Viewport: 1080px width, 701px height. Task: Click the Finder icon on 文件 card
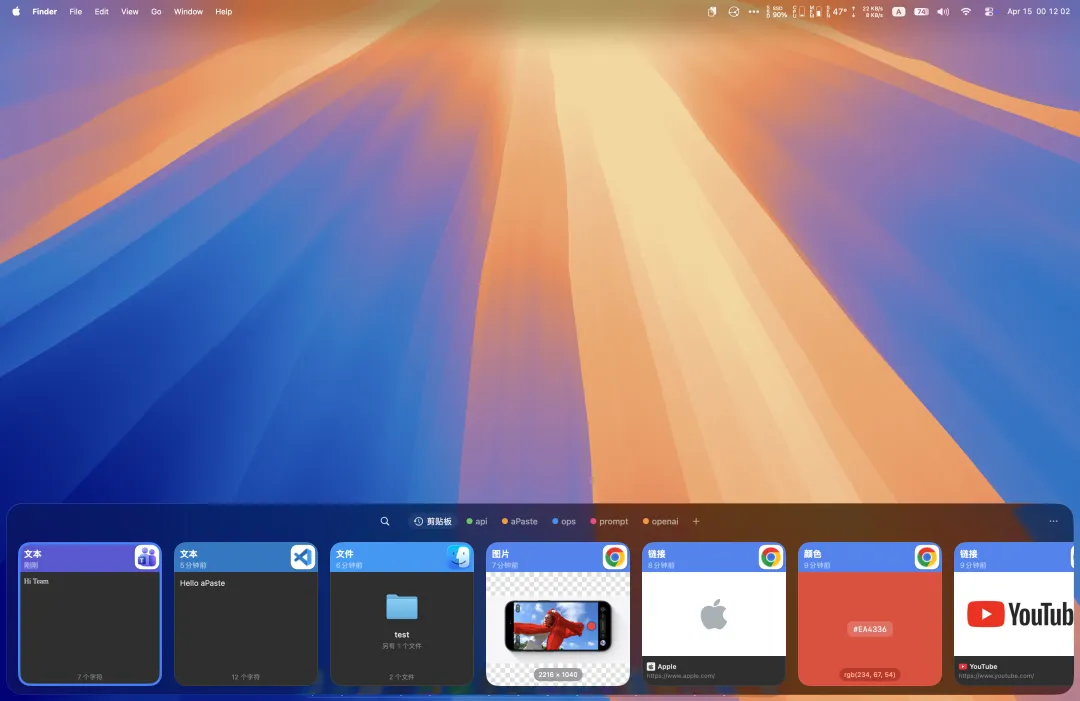point(459,557)
